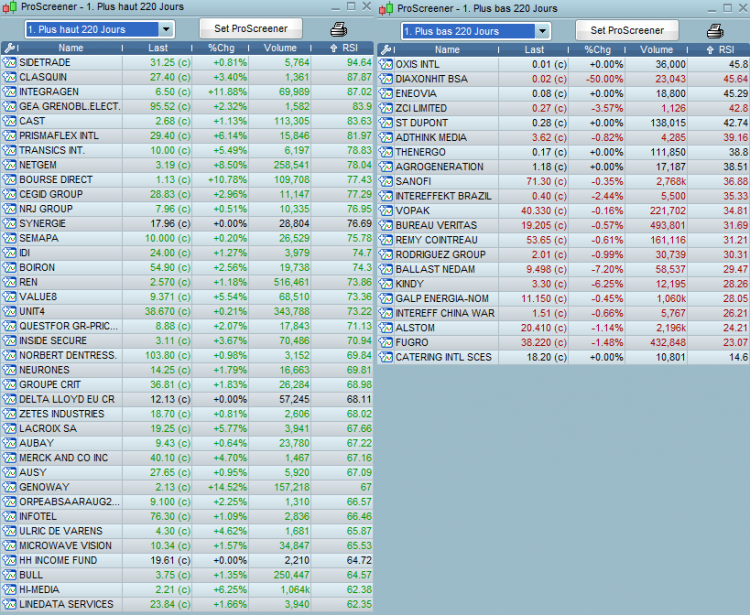Click Set ProScreener button in Plus bas window
Viewport: 750px width, 615px height.
(627, 31)
